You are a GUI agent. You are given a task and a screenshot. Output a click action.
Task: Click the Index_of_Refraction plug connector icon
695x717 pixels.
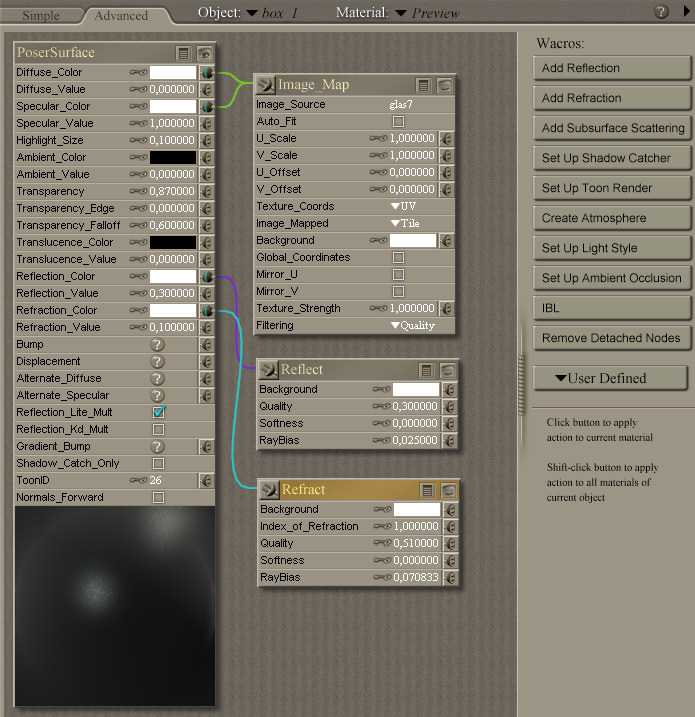pyautogui.click(x=450, y=527)
